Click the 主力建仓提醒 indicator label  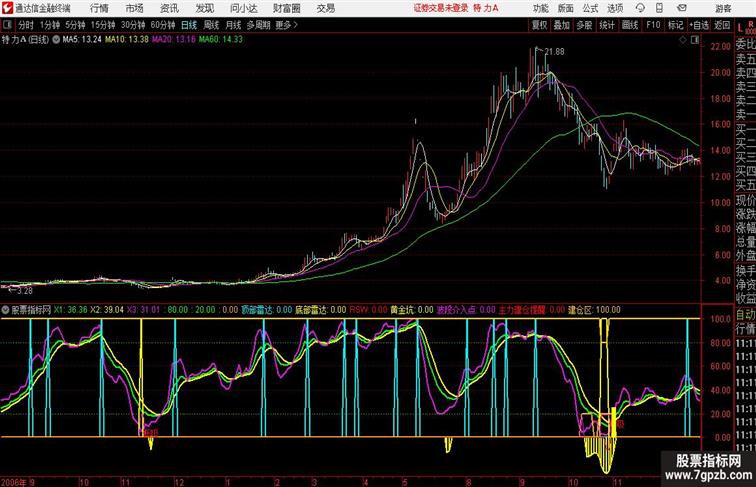pos(522,310)
